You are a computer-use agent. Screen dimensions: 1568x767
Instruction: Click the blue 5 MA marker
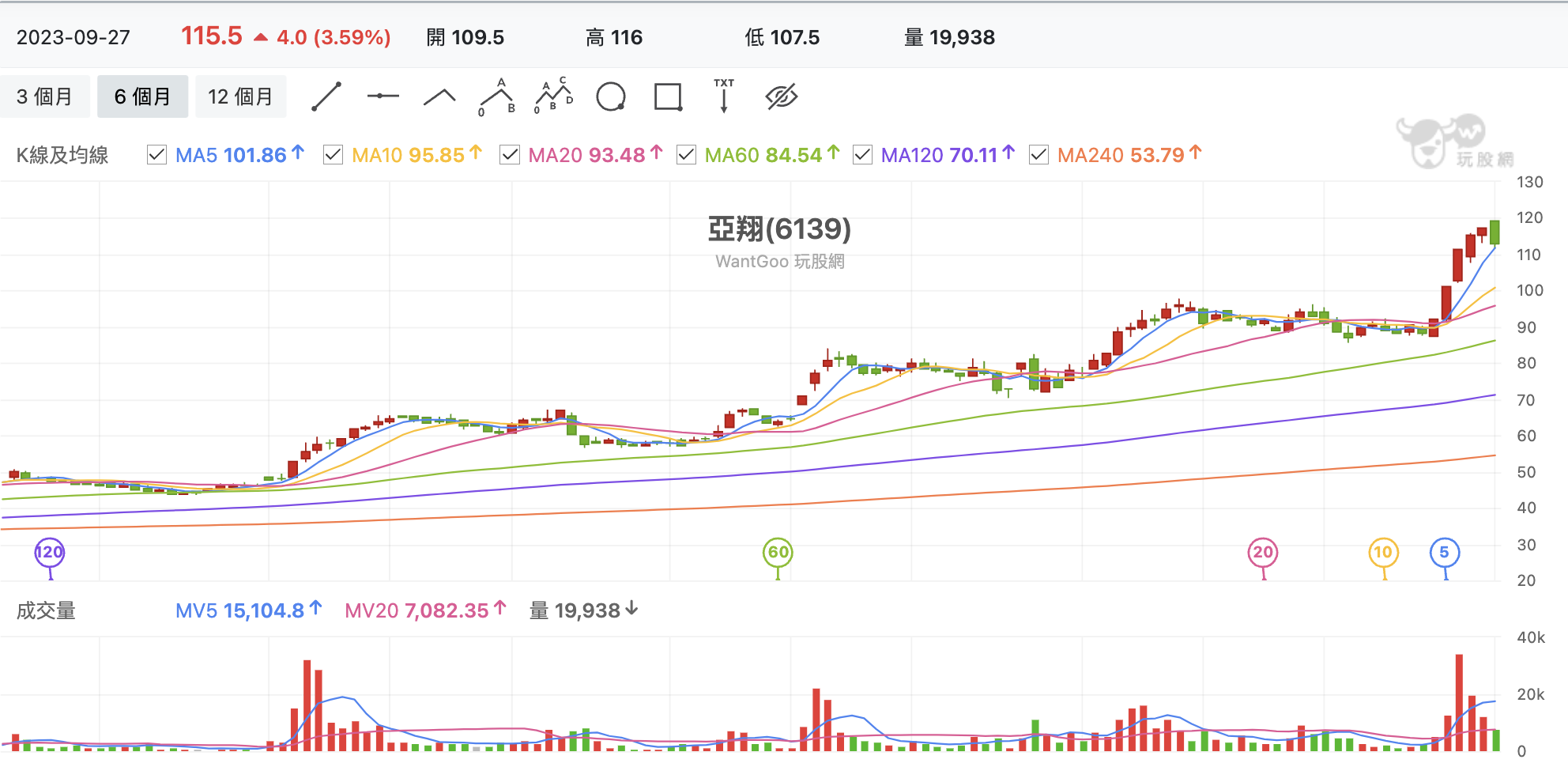(x=1445, y=553)
